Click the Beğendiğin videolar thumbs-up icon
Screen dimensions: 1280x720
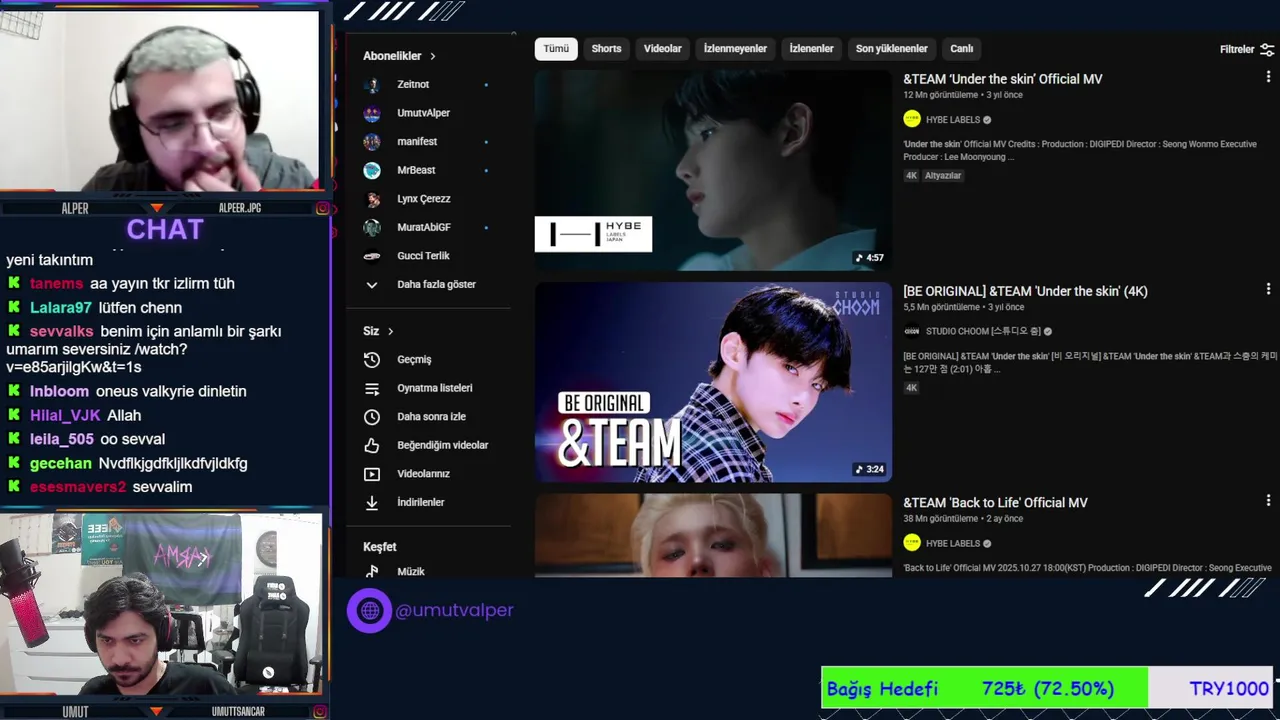click(x=372, y=445)
